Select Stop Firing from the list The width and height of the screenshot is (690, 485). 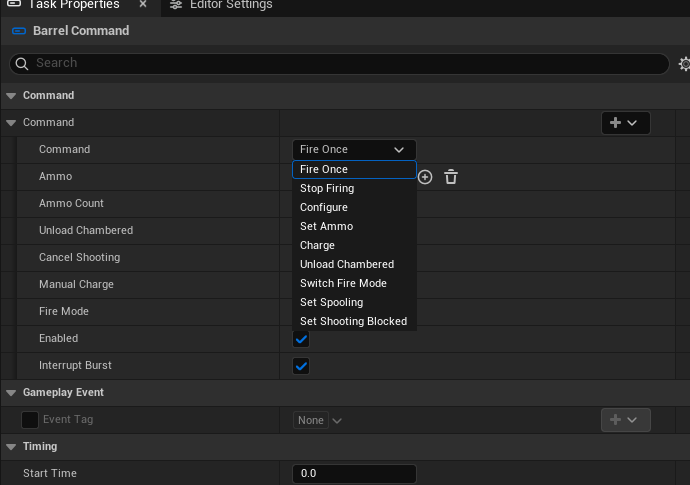[354, 188]
